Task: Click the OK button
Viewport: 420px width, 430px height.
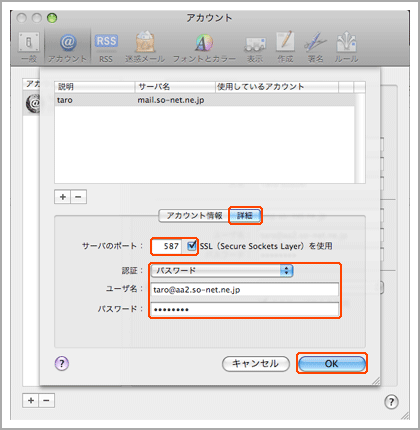Action: [x=332, y=363]
